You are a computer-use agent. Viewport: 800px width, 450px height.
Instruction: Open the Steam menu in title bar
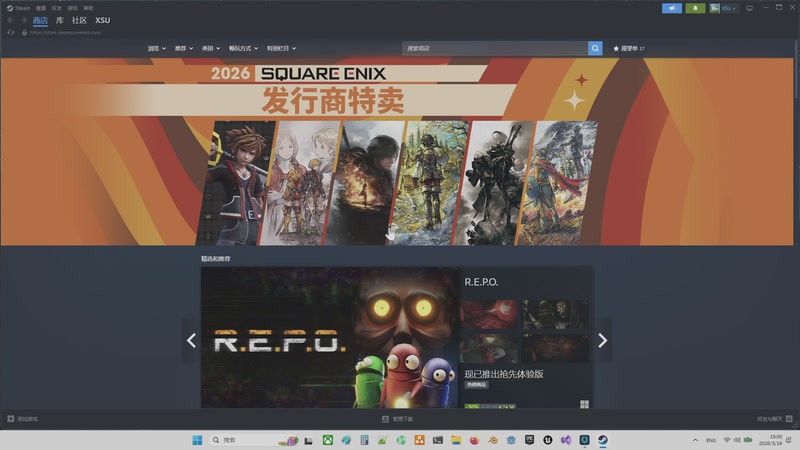(22, 8)
